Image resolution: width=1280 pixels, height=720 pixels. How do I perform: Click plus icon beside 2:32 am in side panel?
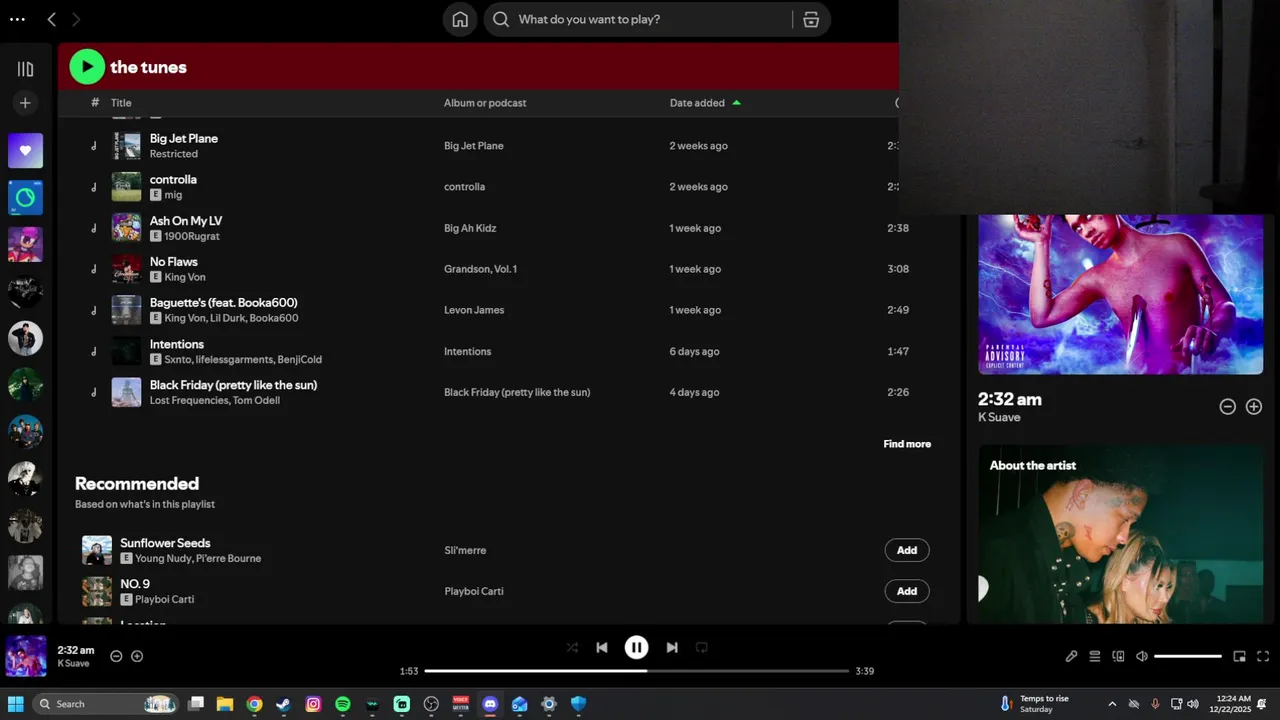1254,406
